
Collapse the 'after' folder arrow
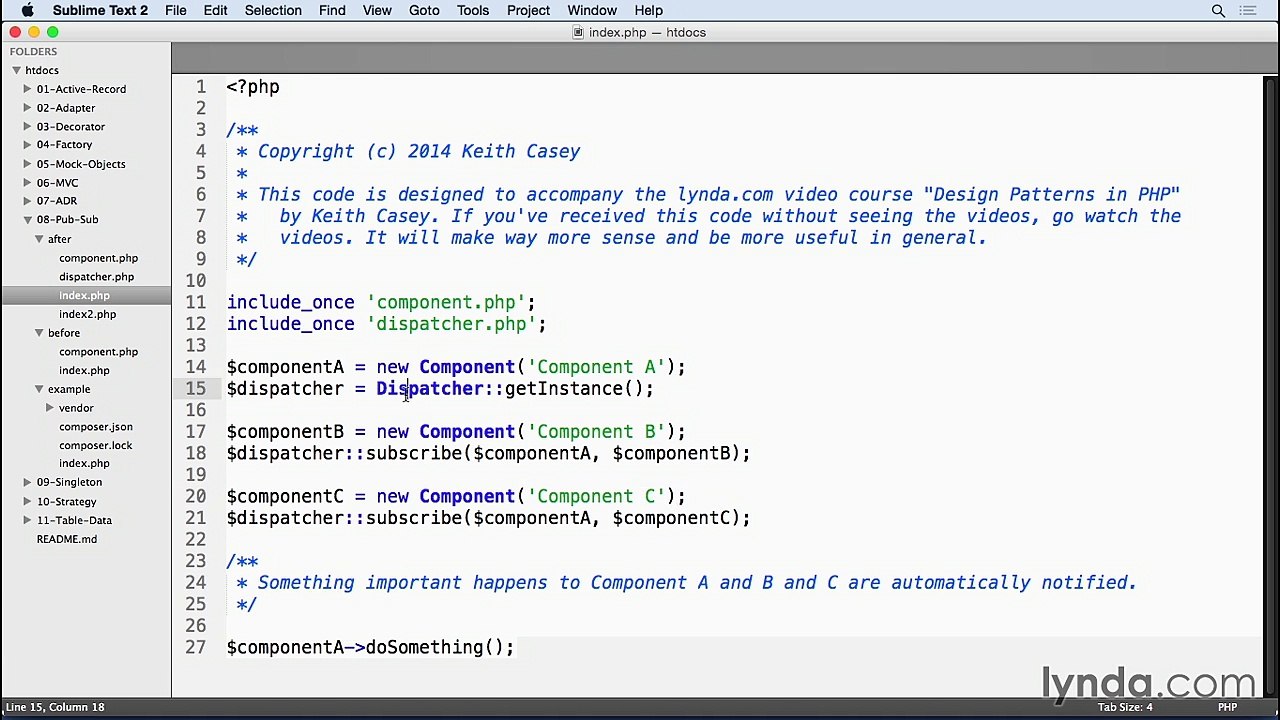[39, 239]
